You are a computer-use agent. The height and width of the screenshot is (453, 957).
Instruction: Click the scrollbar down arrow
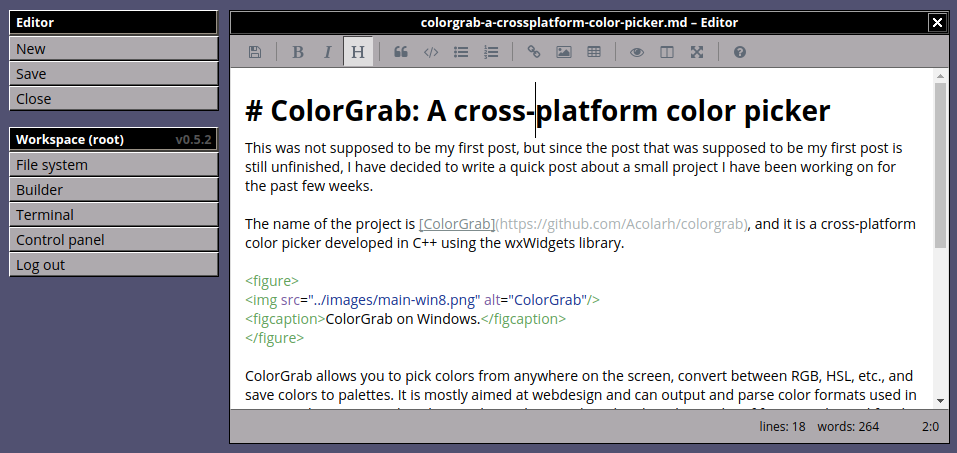click(940, 401)
